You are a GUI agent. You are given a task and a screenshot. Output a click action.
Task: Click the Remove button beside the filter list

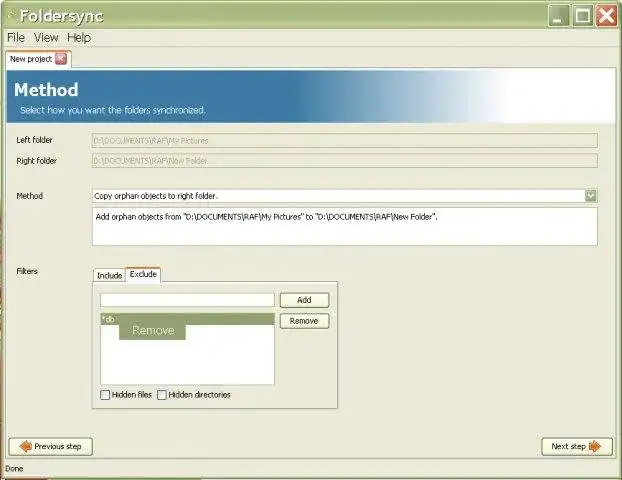(304, 321)
